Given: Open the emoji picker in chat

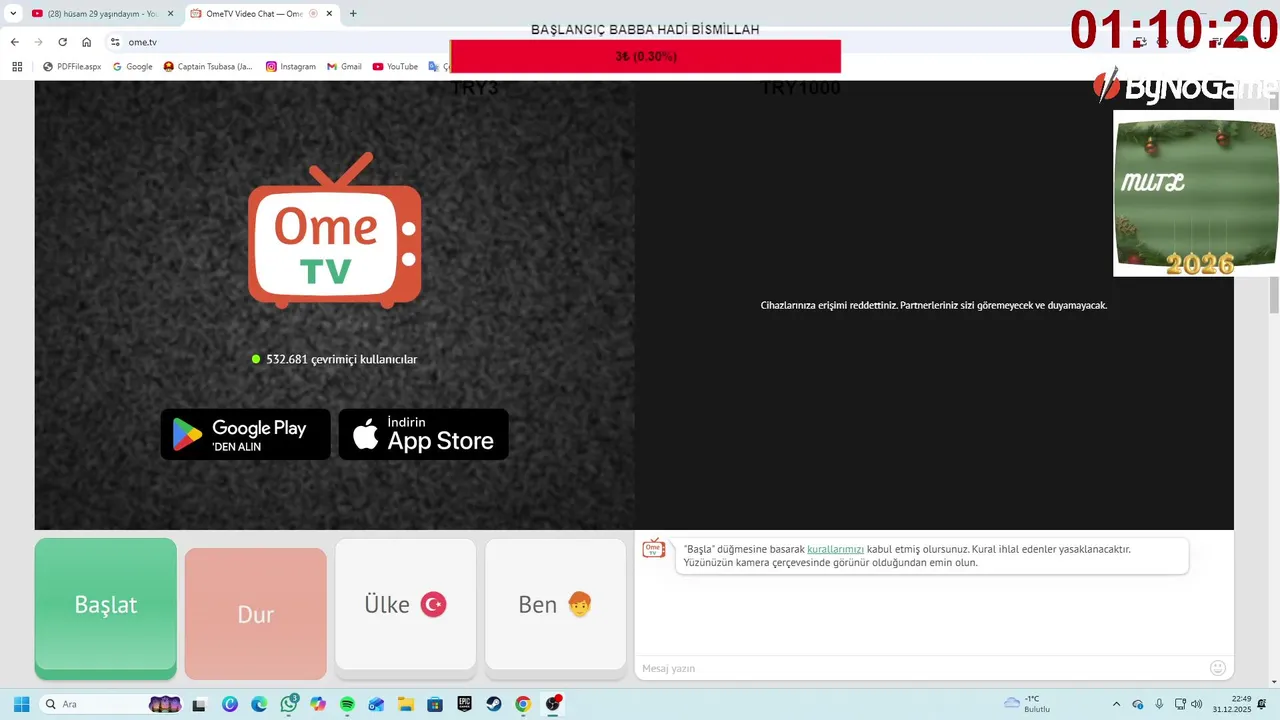Looking at the screenshot, I should pyautogui.click(x=1217, y=668).
